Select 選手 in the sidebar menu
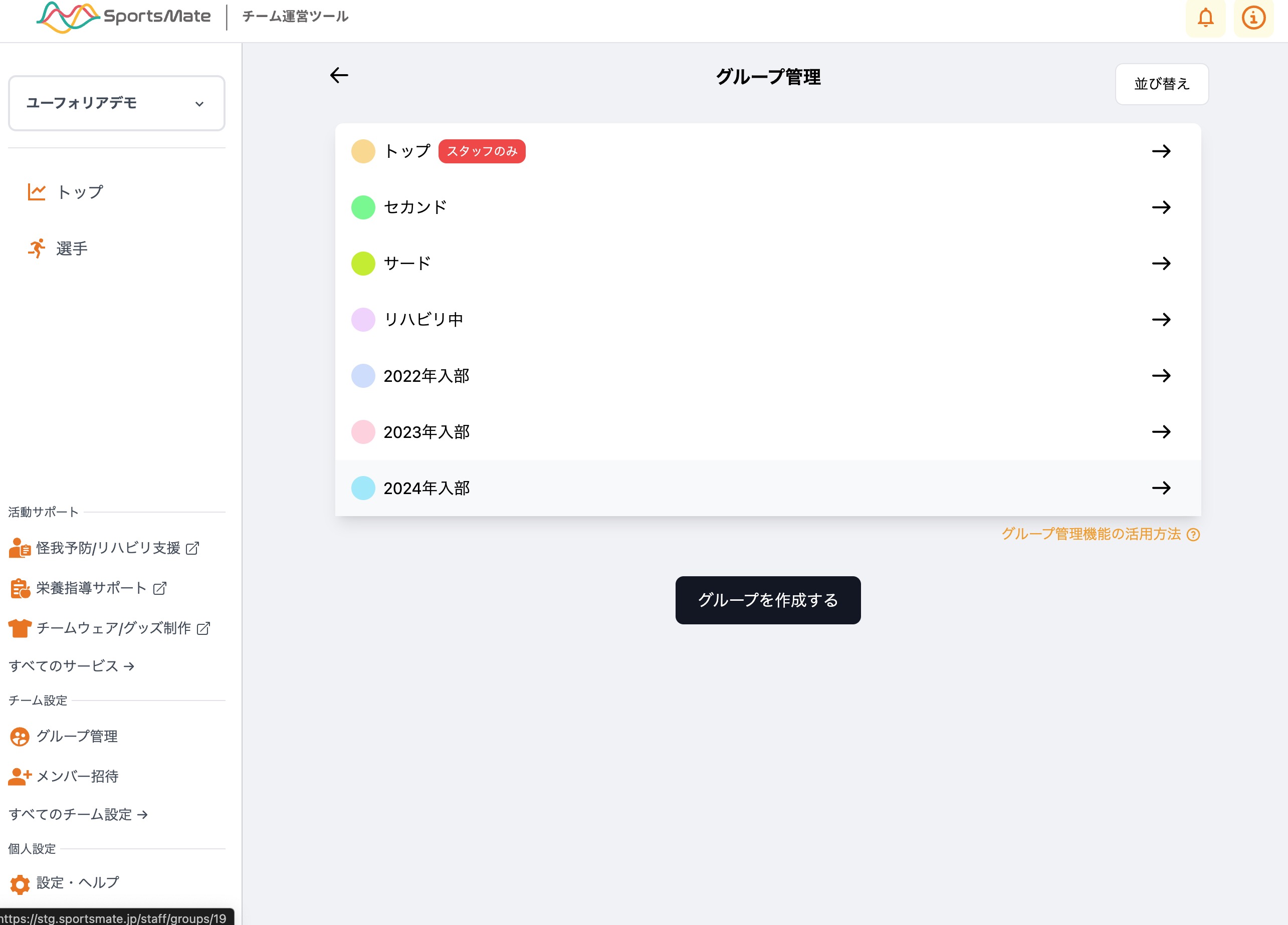 tap(72, 249)
